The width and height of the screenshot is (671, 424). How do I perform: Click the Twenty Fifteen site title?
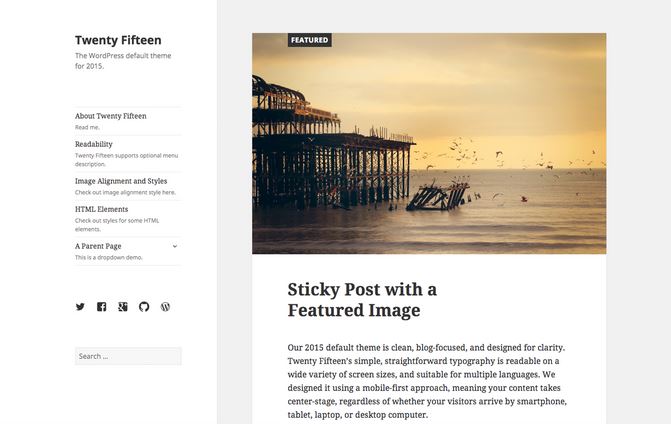[118, 40]
